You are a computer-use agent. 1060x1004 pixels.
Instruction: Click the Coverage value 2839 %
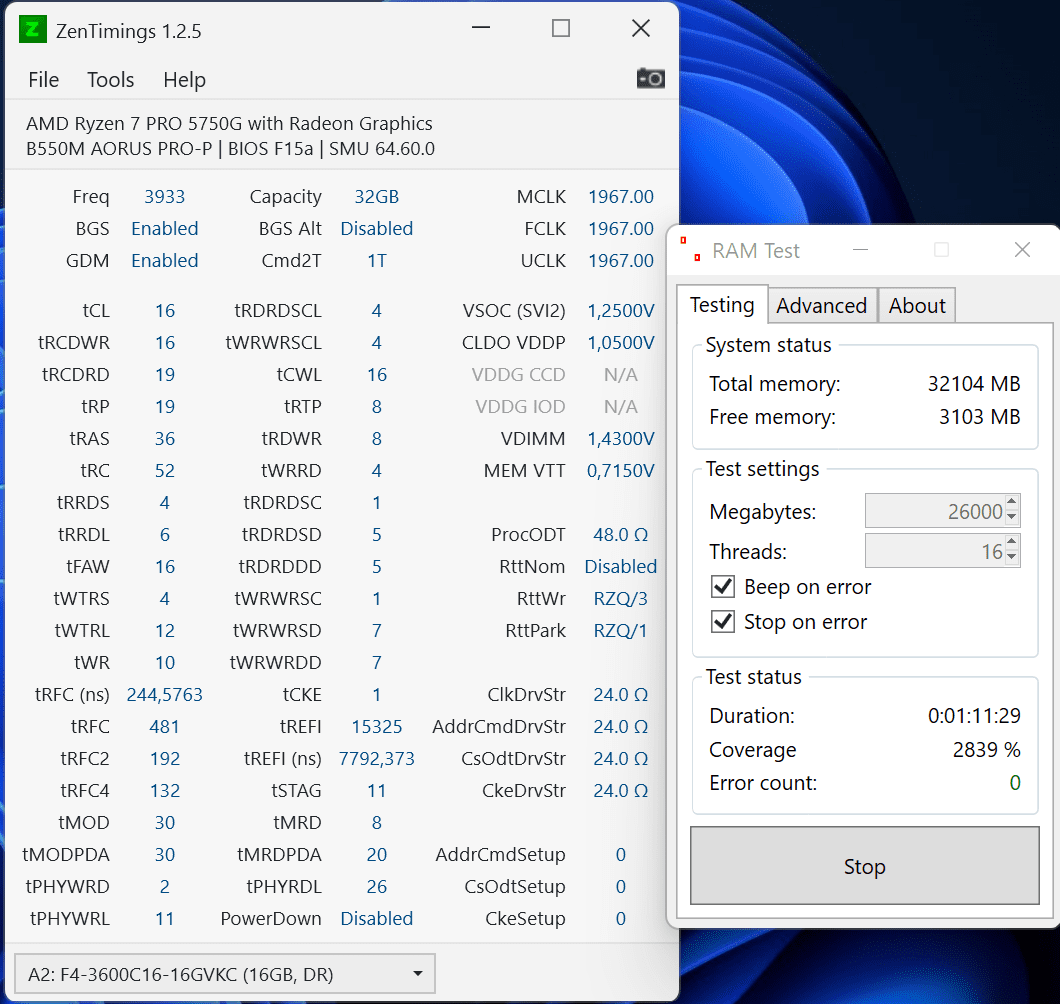[986, 749]
